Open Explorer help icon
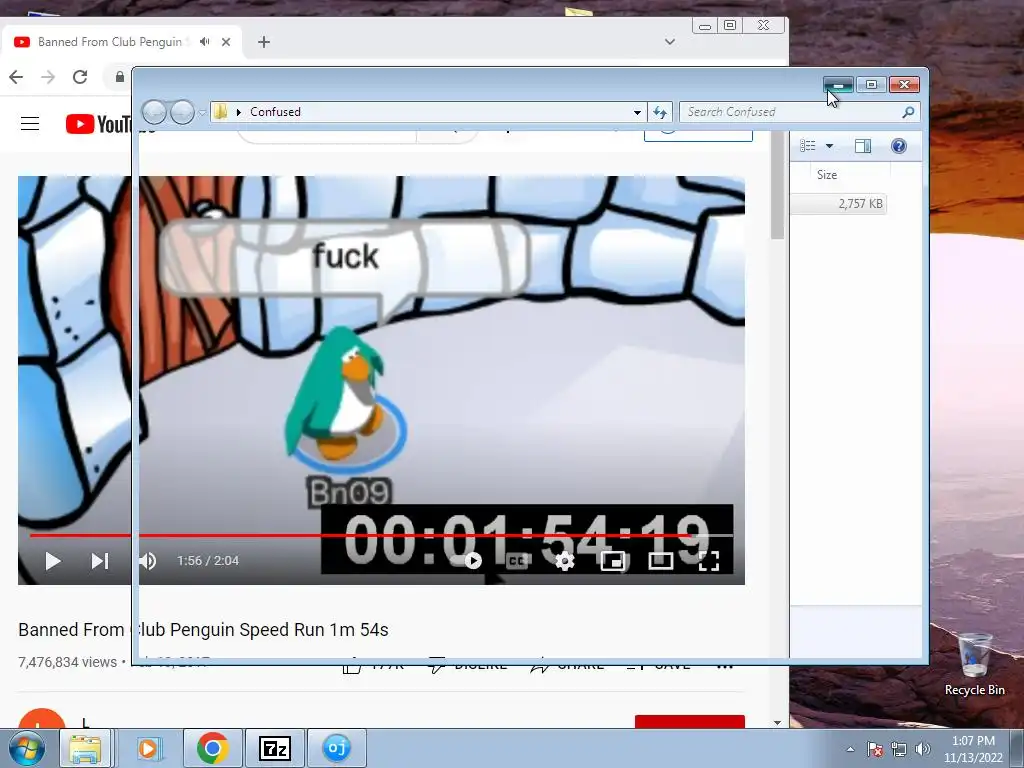The width and height of the screenshot is (1024, 768). pyautogui.click(x=899, y=146)
